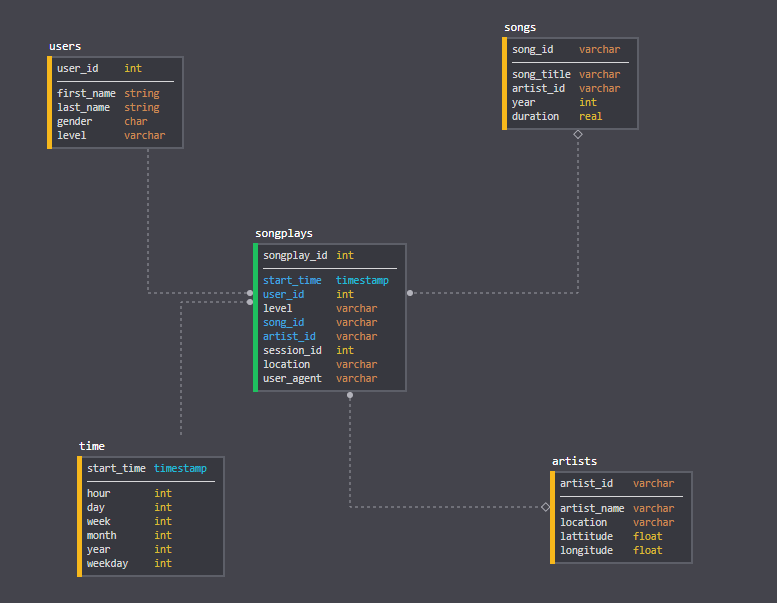Select the users table title

pyautogui.click(x=65, y=46)
